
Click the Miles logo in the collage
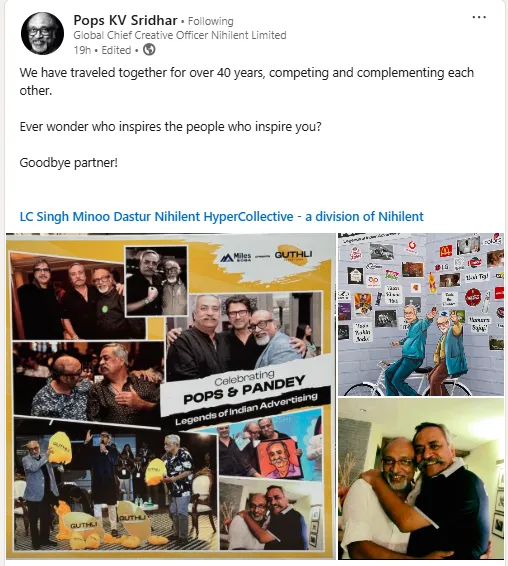click(236, 257)
